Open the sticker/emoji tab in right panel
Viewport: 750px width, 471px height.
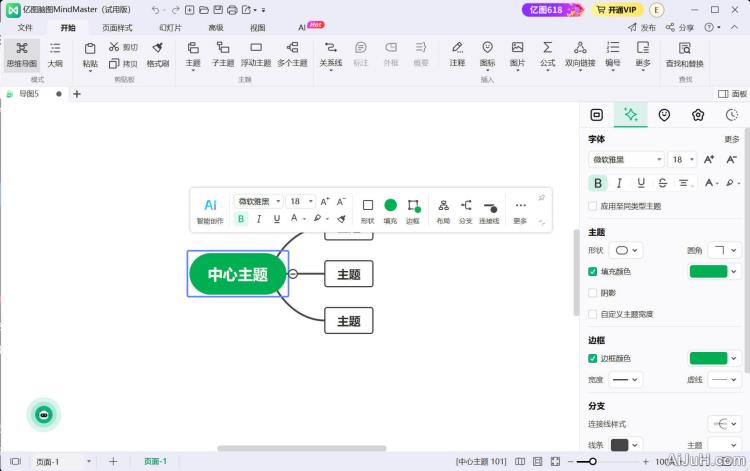(664, 115)
